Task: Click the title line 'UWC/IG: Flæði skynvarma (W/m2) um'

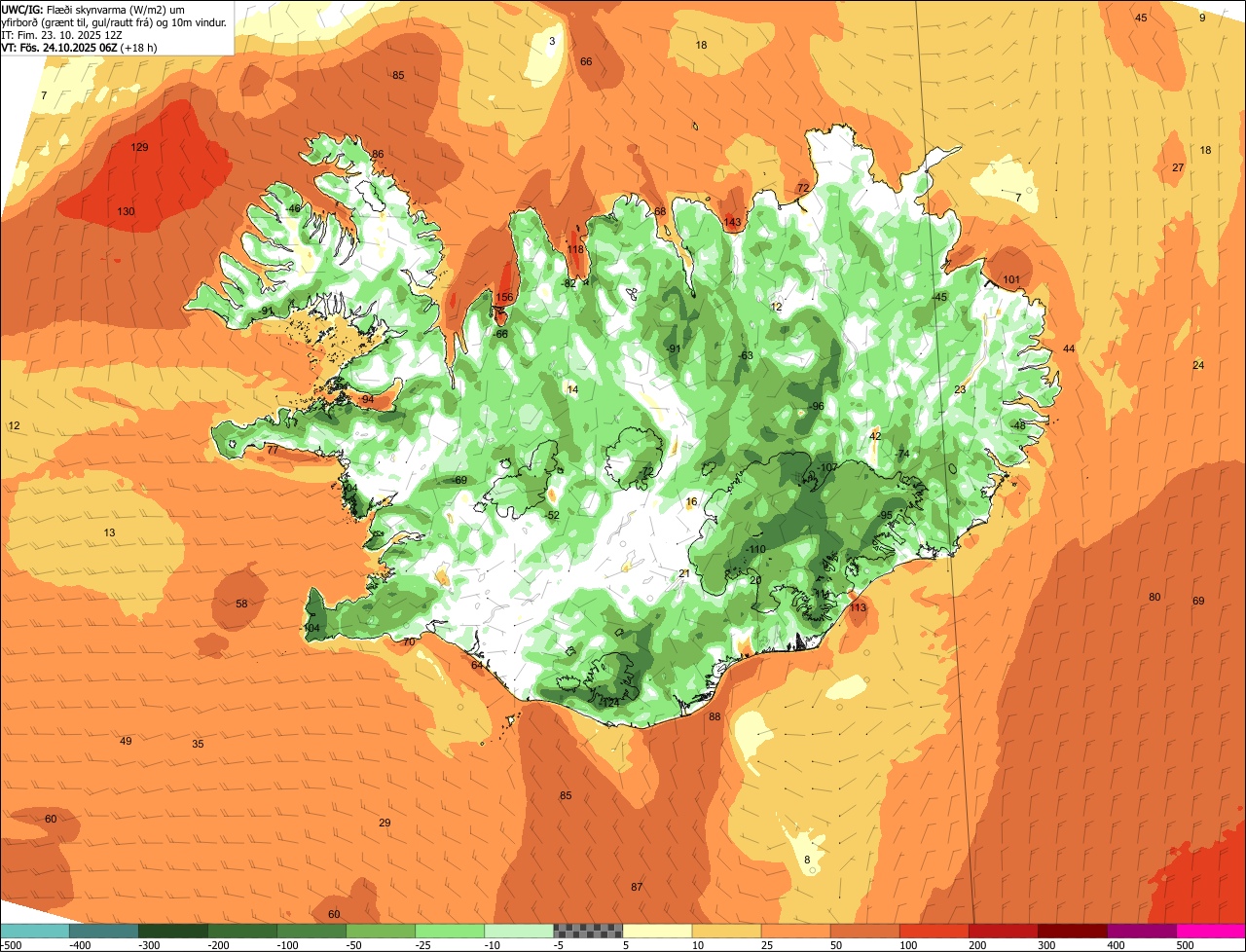Action: tap(93, 9)
